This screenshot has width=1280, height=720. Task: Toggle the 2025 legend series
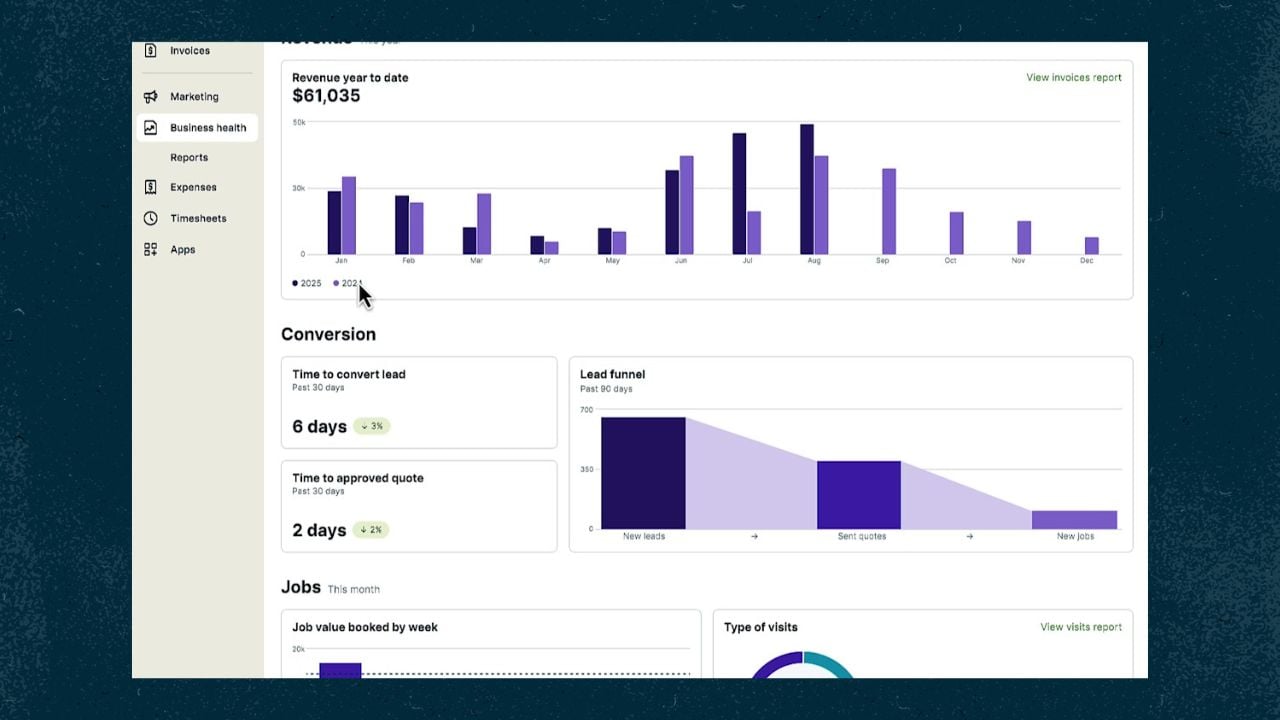pyautogui.click(x=307, y=284)
